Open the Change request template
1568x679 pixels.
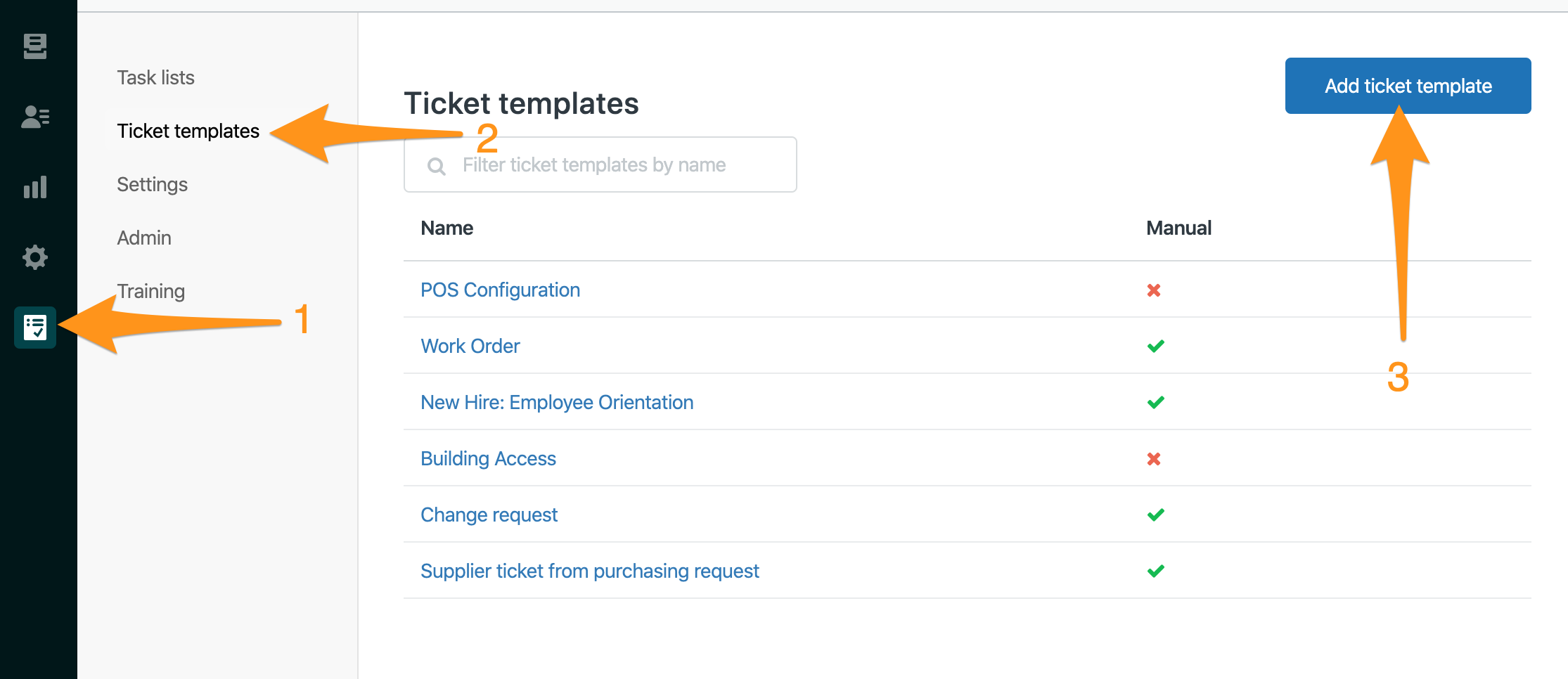point(489,515)
